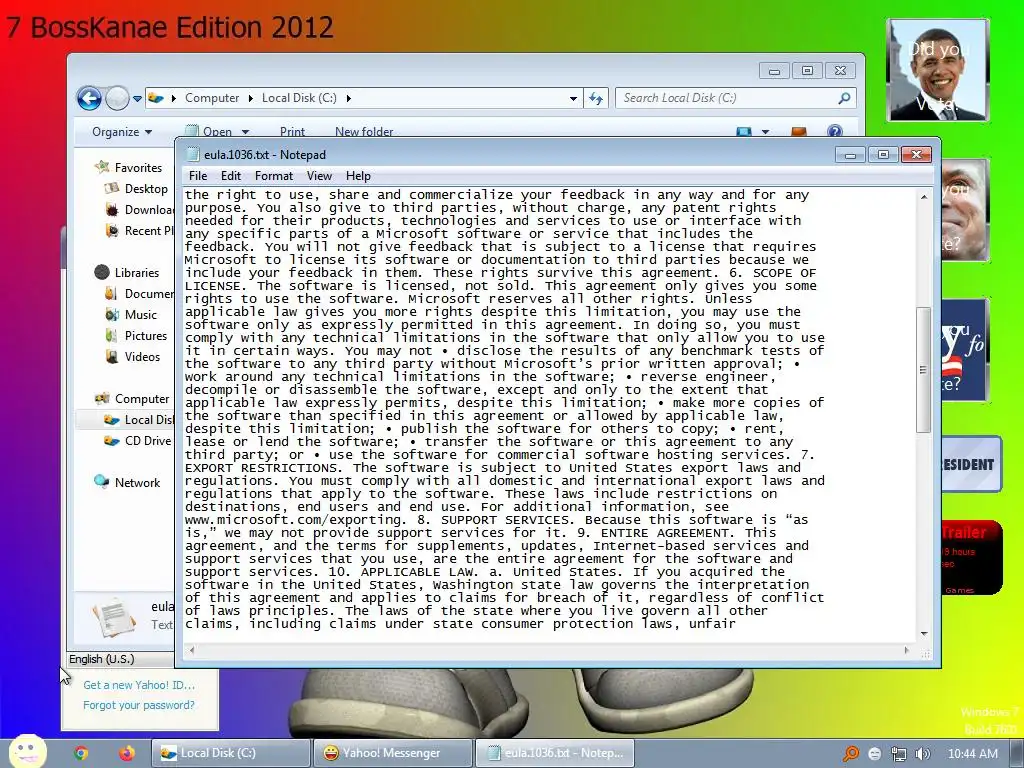Select Computer in the address breadcrumb

tap(212, 98)
